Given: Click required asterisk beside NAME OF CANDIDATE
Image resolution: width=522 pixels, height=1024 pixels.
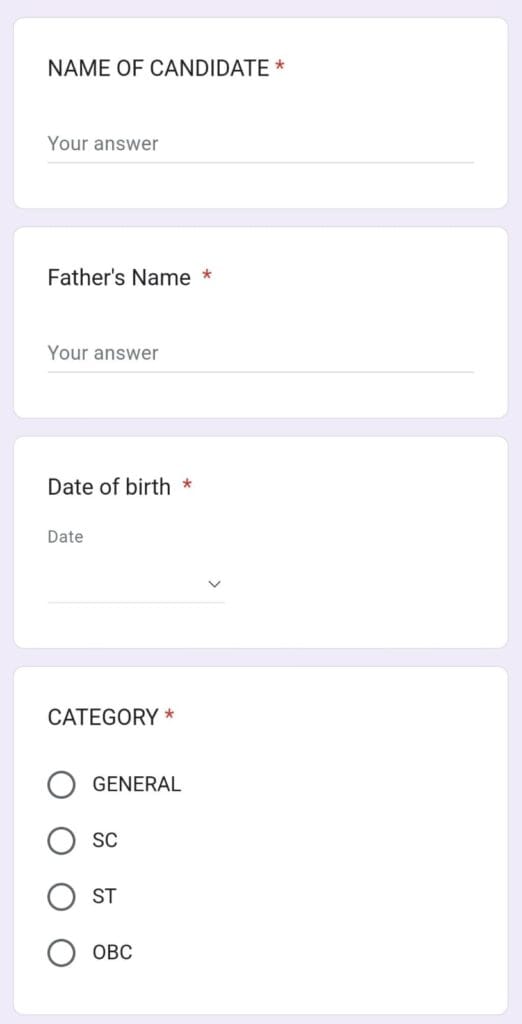Looking at the screenshot, I should point(280,66).
